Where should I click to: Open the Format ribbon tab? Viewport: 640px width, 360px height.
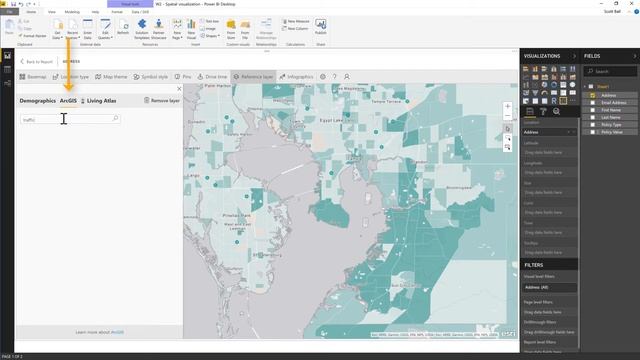117,12
